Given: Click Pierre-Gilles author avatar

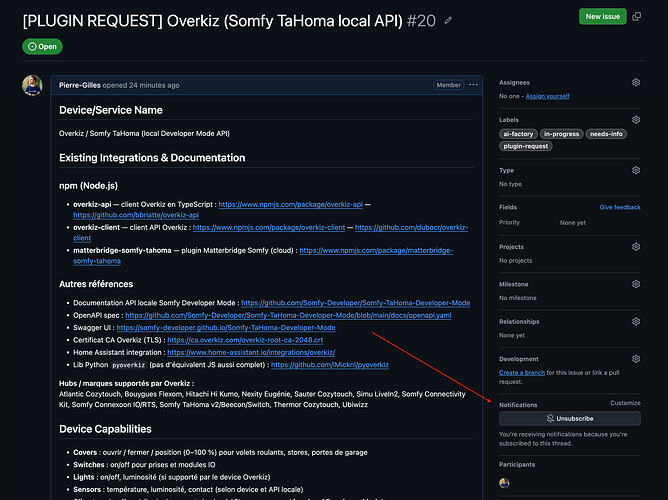Looking at the screenshot, I should (32, 85).
